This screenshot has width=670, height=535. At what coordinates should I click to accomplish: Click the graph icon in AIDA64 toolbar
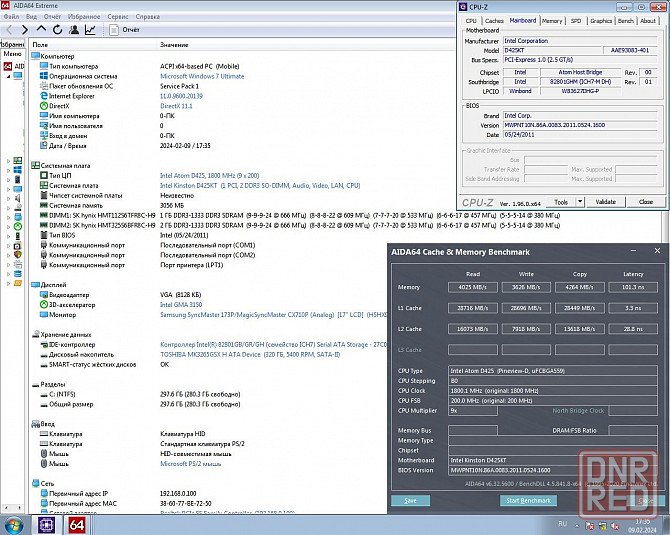[x=91, y=30]
